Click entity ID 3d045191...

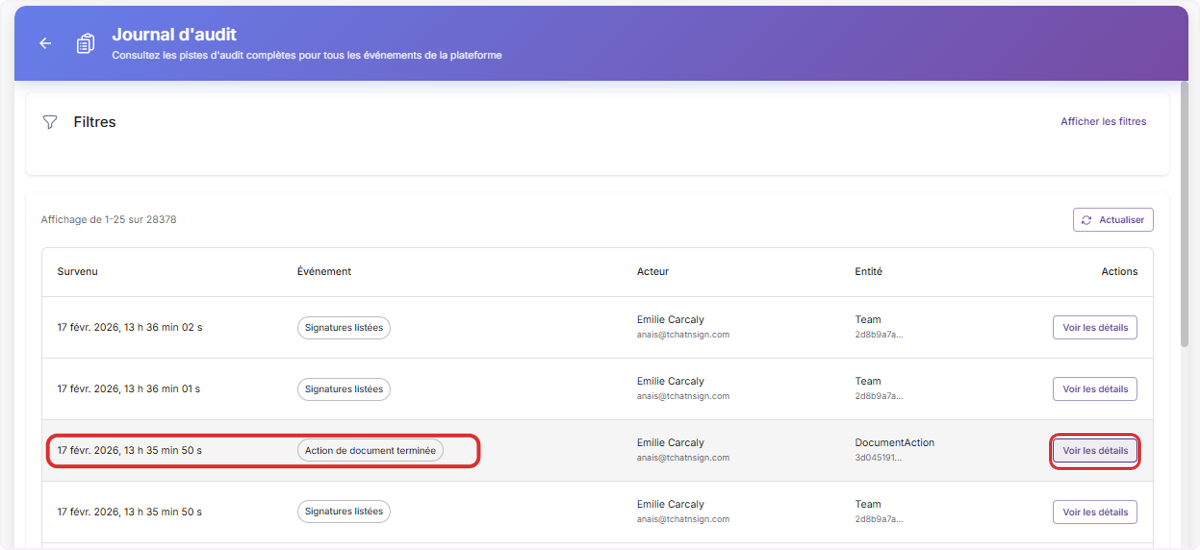point(878,458)
